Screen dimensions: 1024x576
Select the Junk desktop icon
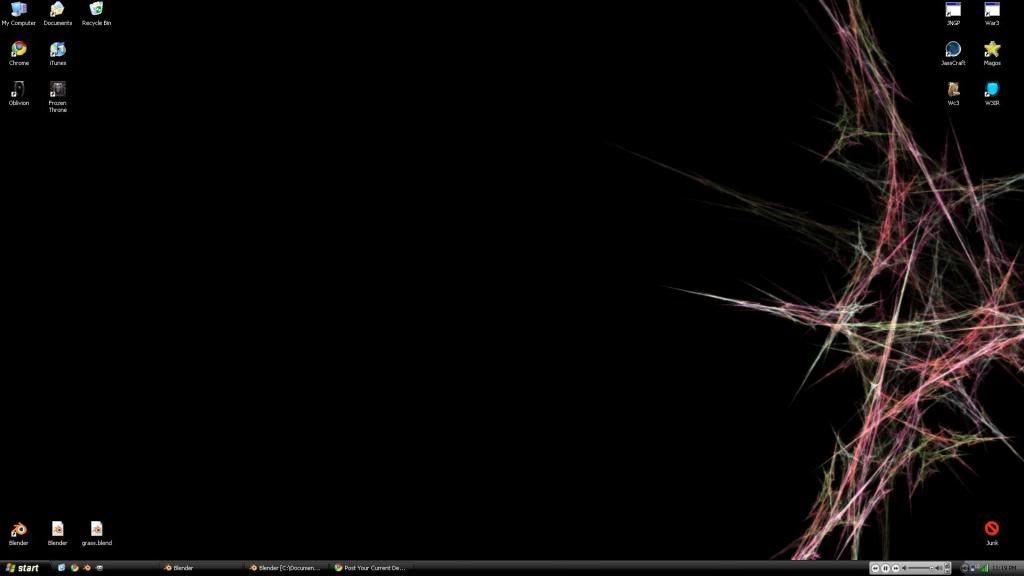point(992,534)
